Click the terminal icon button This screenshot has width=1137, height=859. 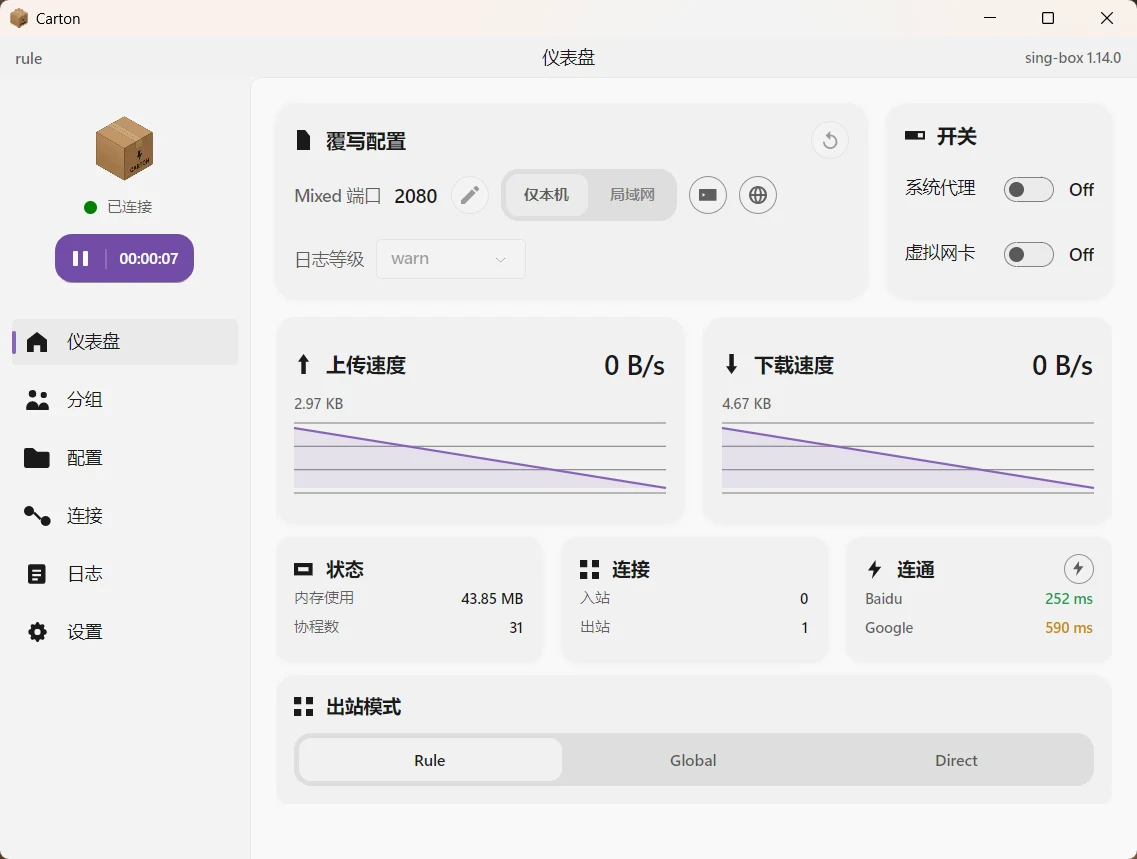coord(708,195)
